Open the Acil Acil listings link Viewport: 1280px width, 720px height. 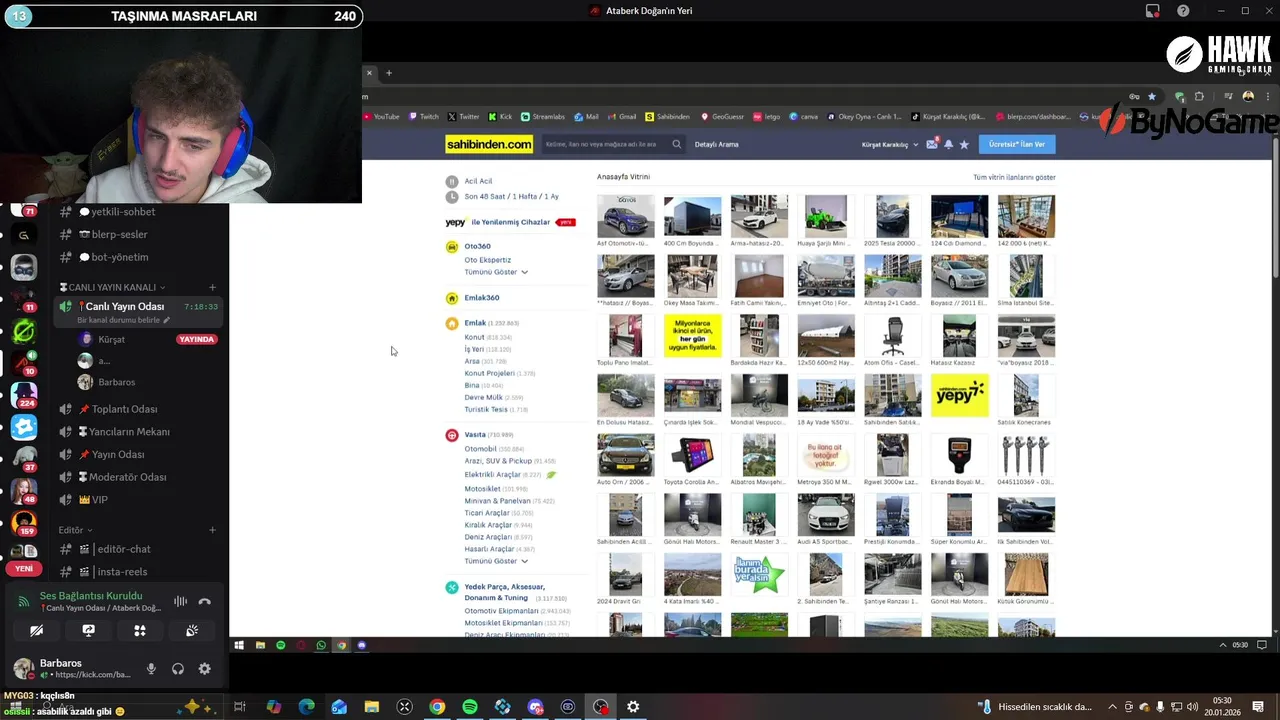point(478,181)
